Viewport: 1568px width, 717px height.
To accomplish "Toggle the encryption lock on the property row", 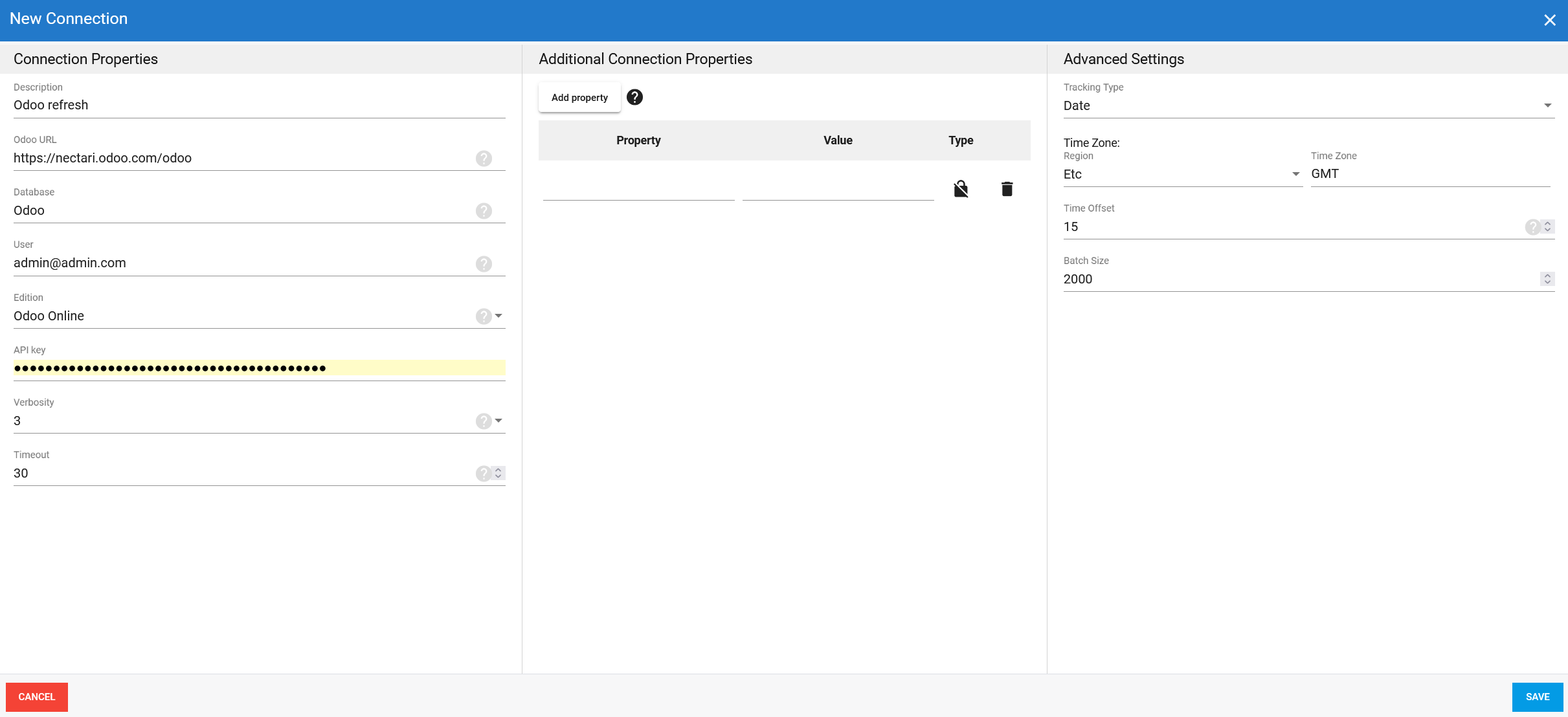I will pyautogui.click(x=961, y=188).
